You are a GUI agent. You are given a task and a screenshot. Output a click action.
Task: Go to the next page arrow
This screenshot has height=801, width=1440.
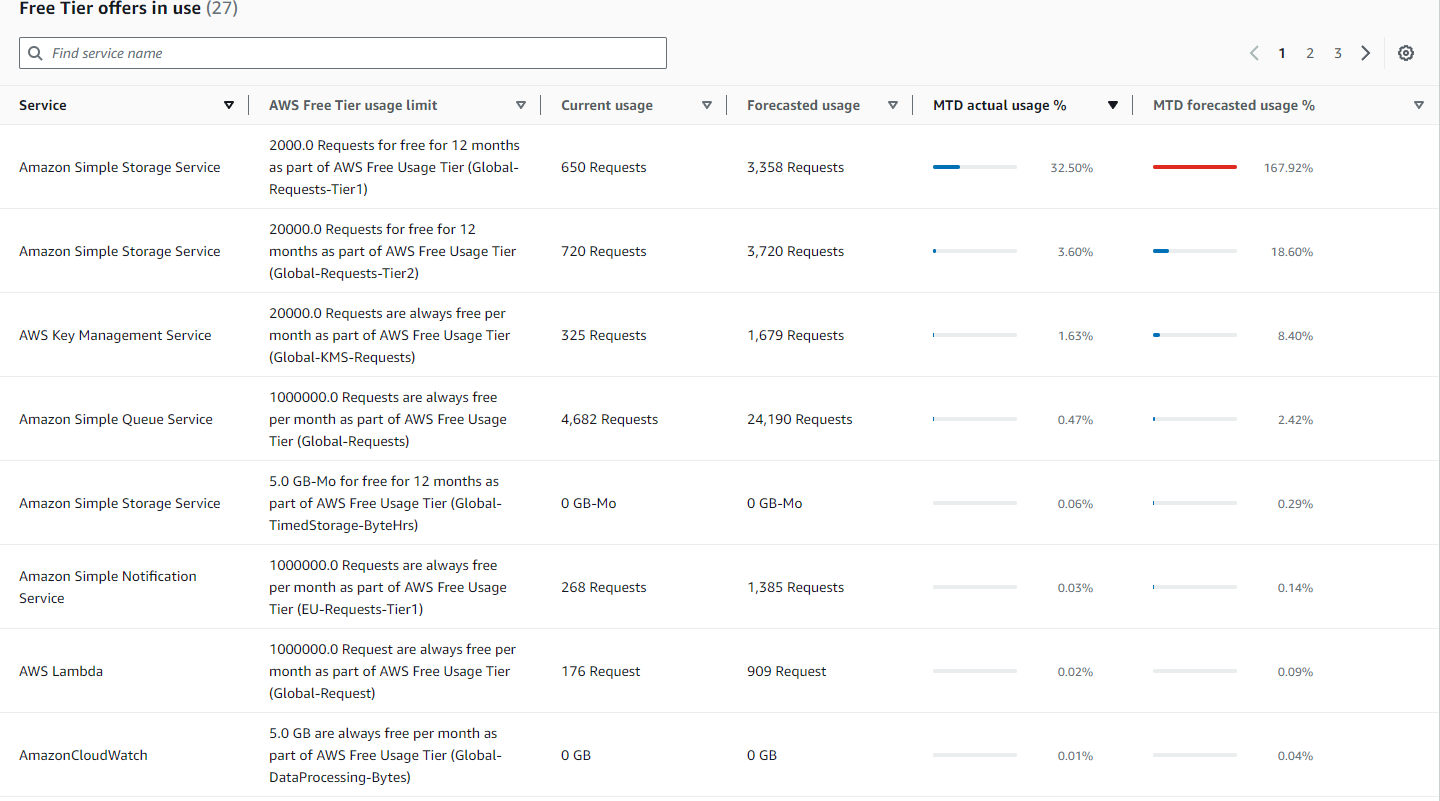click(1366, 53)
